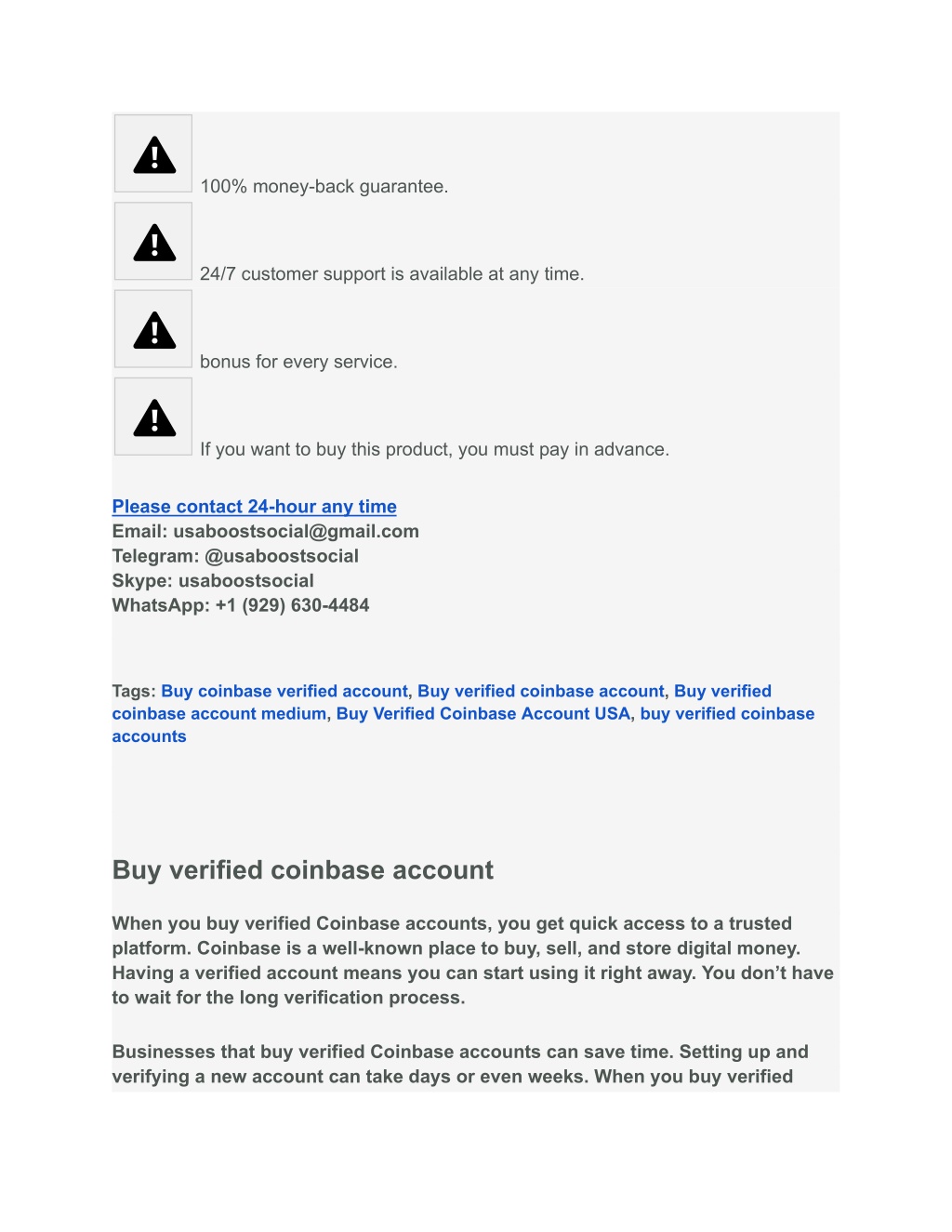The width and height of the screenshot is (952, 1232).
Task: Open 'Please contact 24-hour any time' link
Action: [255, 507]
